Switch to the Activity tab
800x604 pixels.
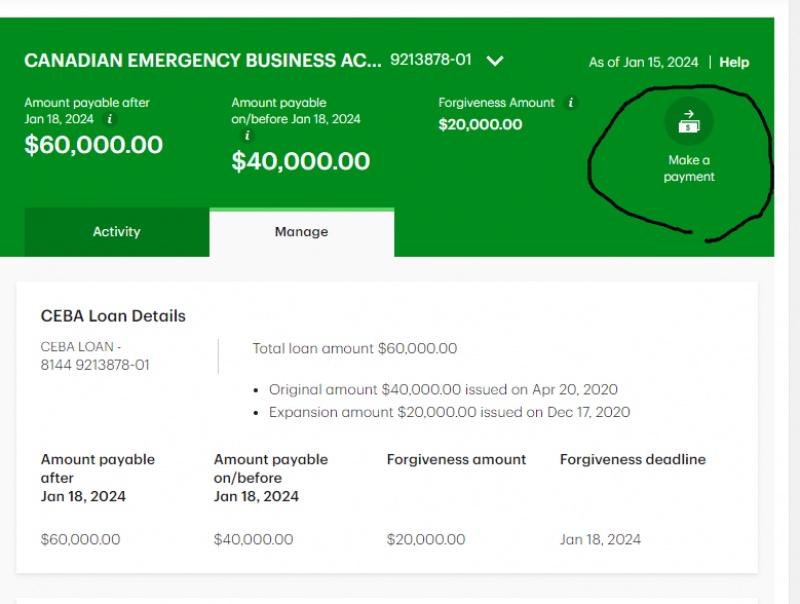(117, 232)
